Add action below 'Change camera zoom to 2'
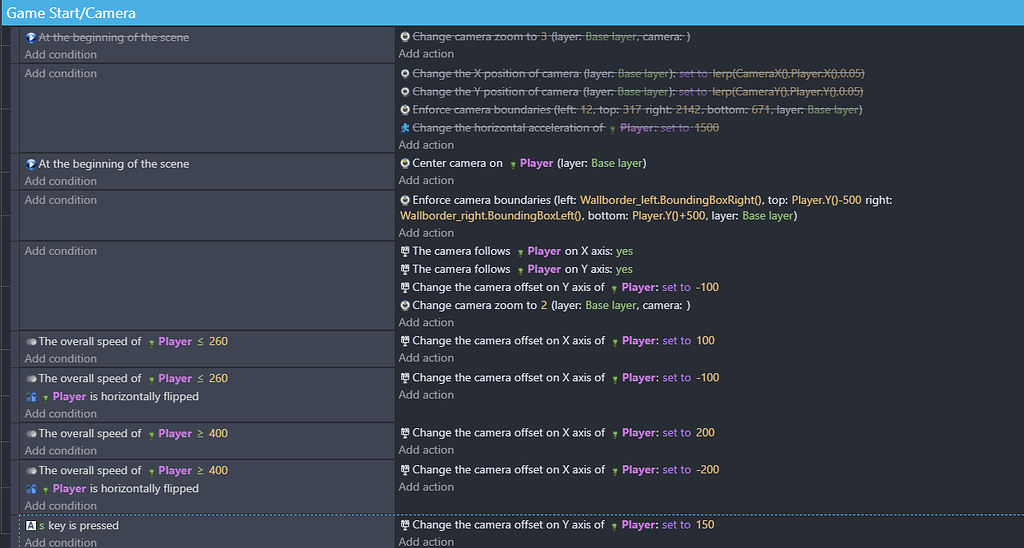Screen dimensions: 1024x548 [426, 322]
